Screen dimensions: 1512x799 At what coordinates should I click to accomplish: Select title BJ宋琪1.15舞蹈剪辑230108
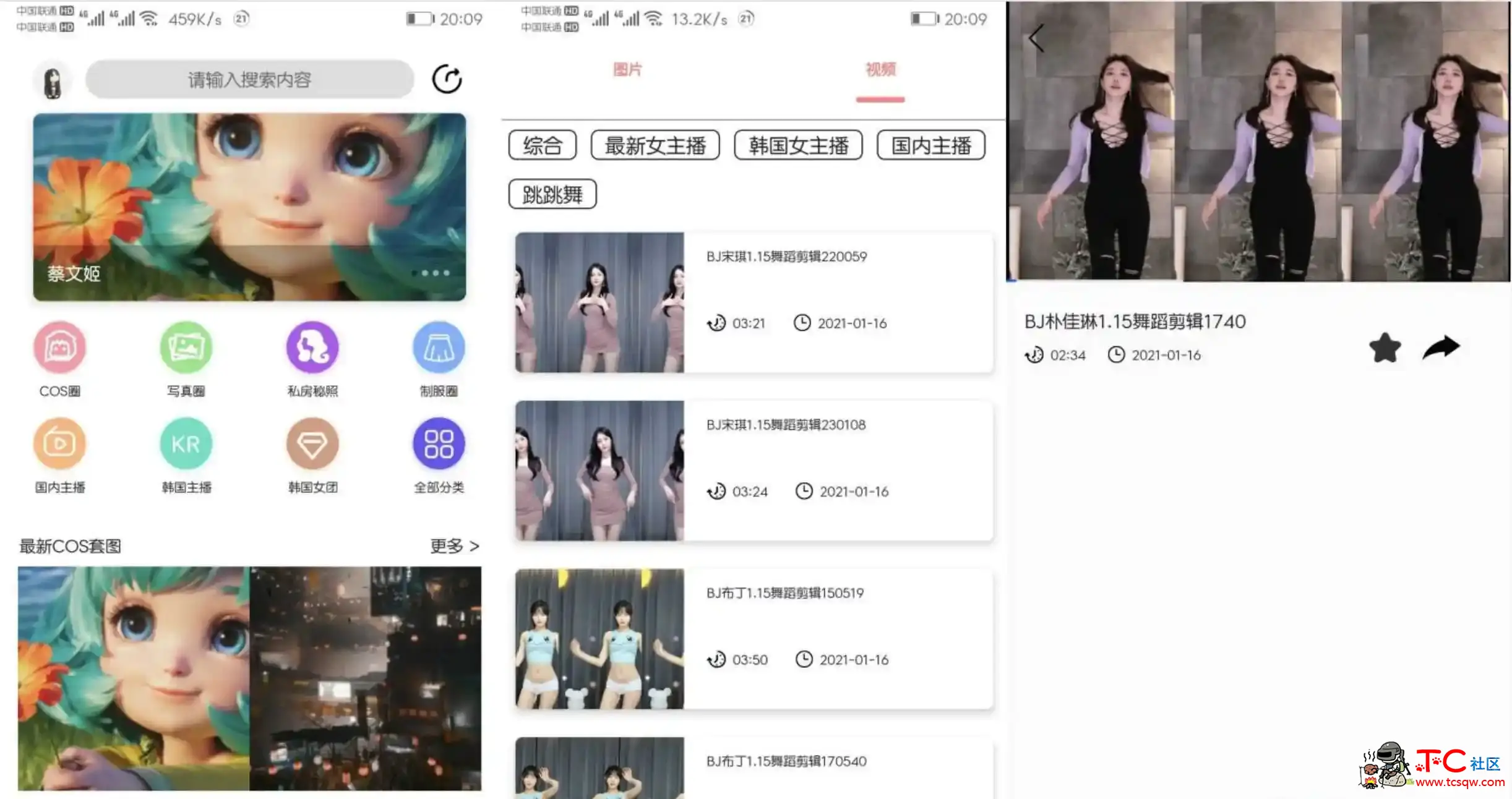[786, 425]
